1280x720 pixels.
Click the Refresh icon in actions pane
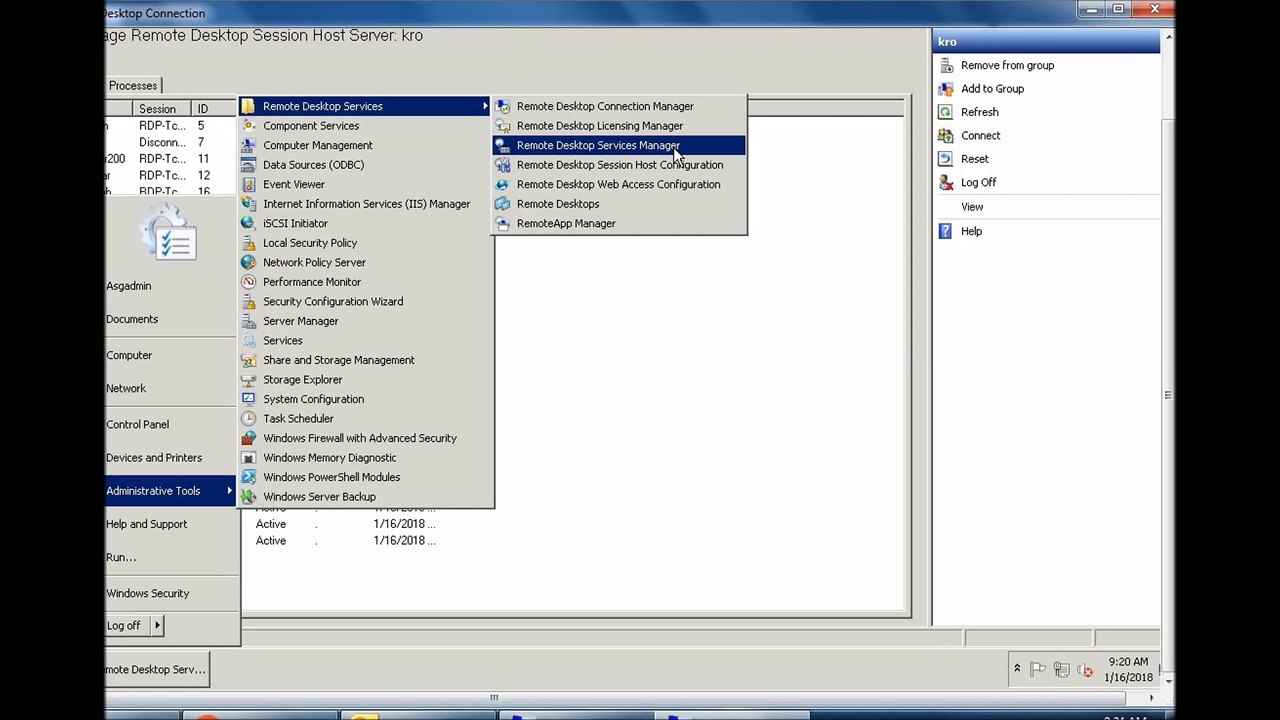click(x=945, y=112)
